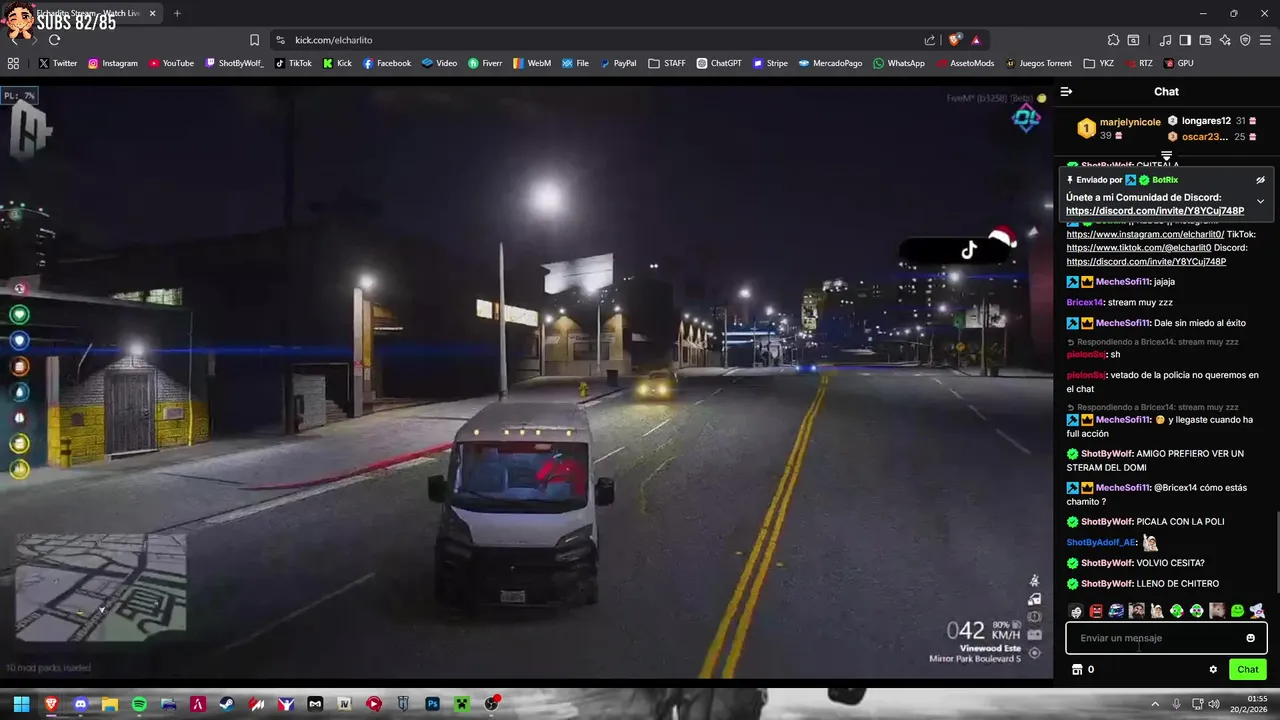Open the Facebook bookmark
This screenshot has width=1280, height=720.
[x=386, y=63]
